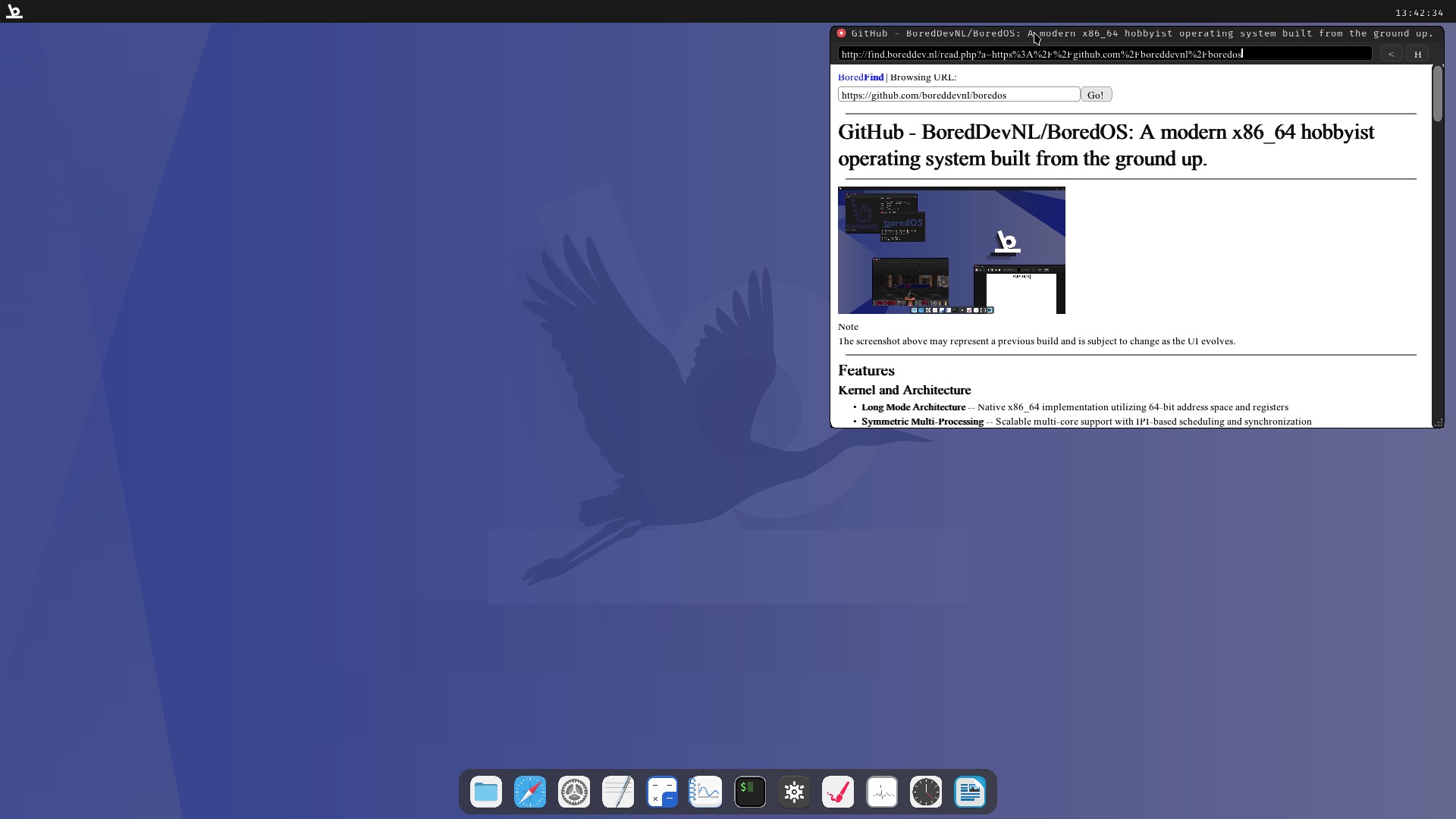Click 'Long Mode Architecture' bullet text
The image size is (1456, 819).
(913, 407)
